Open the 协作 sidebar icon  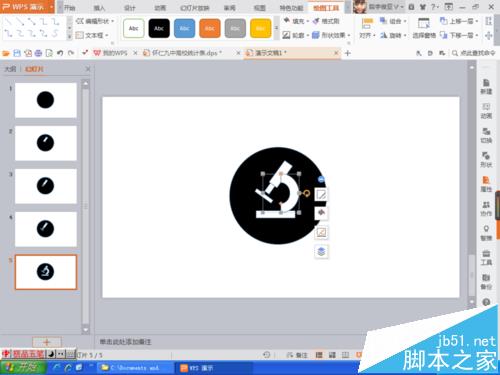(x=486, y=208)
